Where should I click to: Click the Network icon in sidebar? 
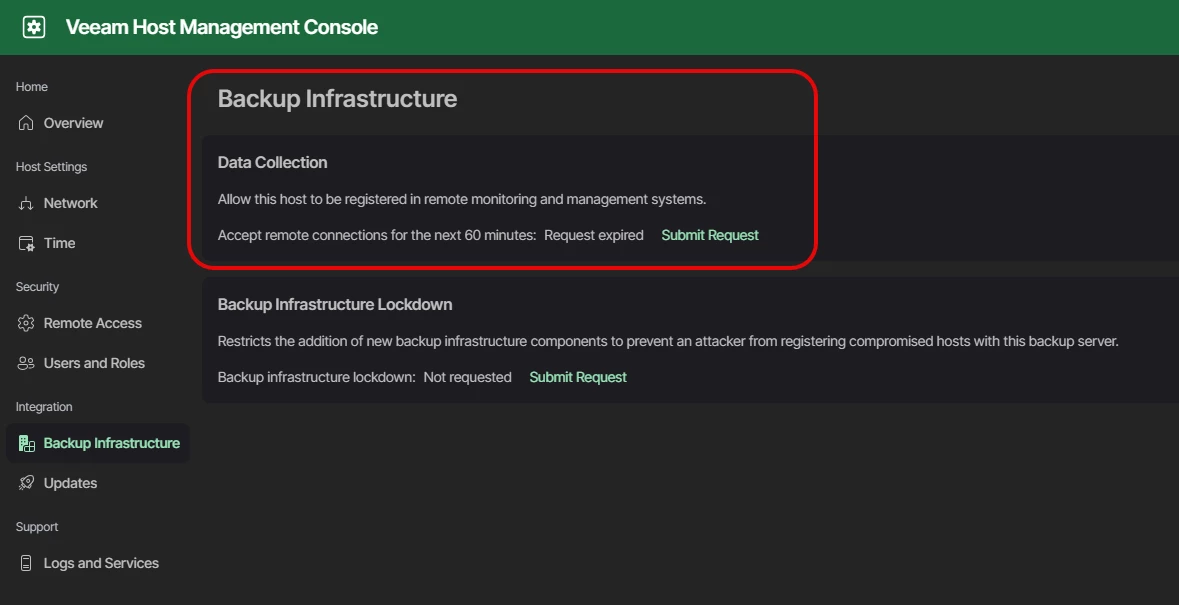26,203
